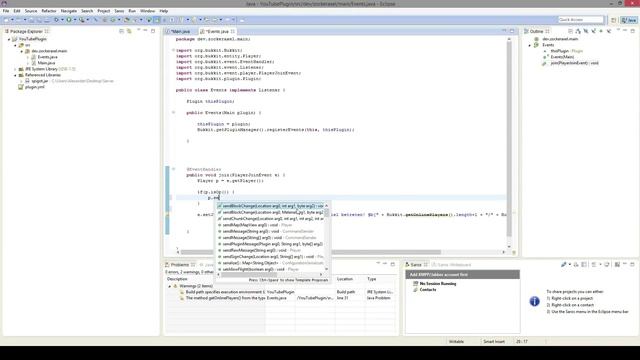
Task: Click Collapse All in Package Explorer
Action: 121,31
